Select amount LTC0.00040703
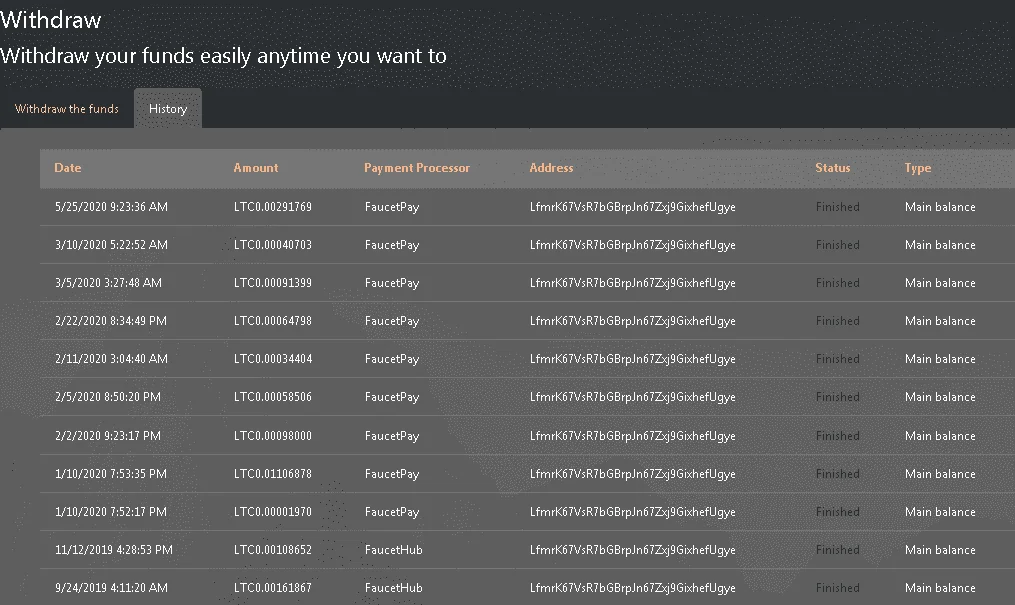This screenshot has height=605, width=1015. tap(273, 245)
